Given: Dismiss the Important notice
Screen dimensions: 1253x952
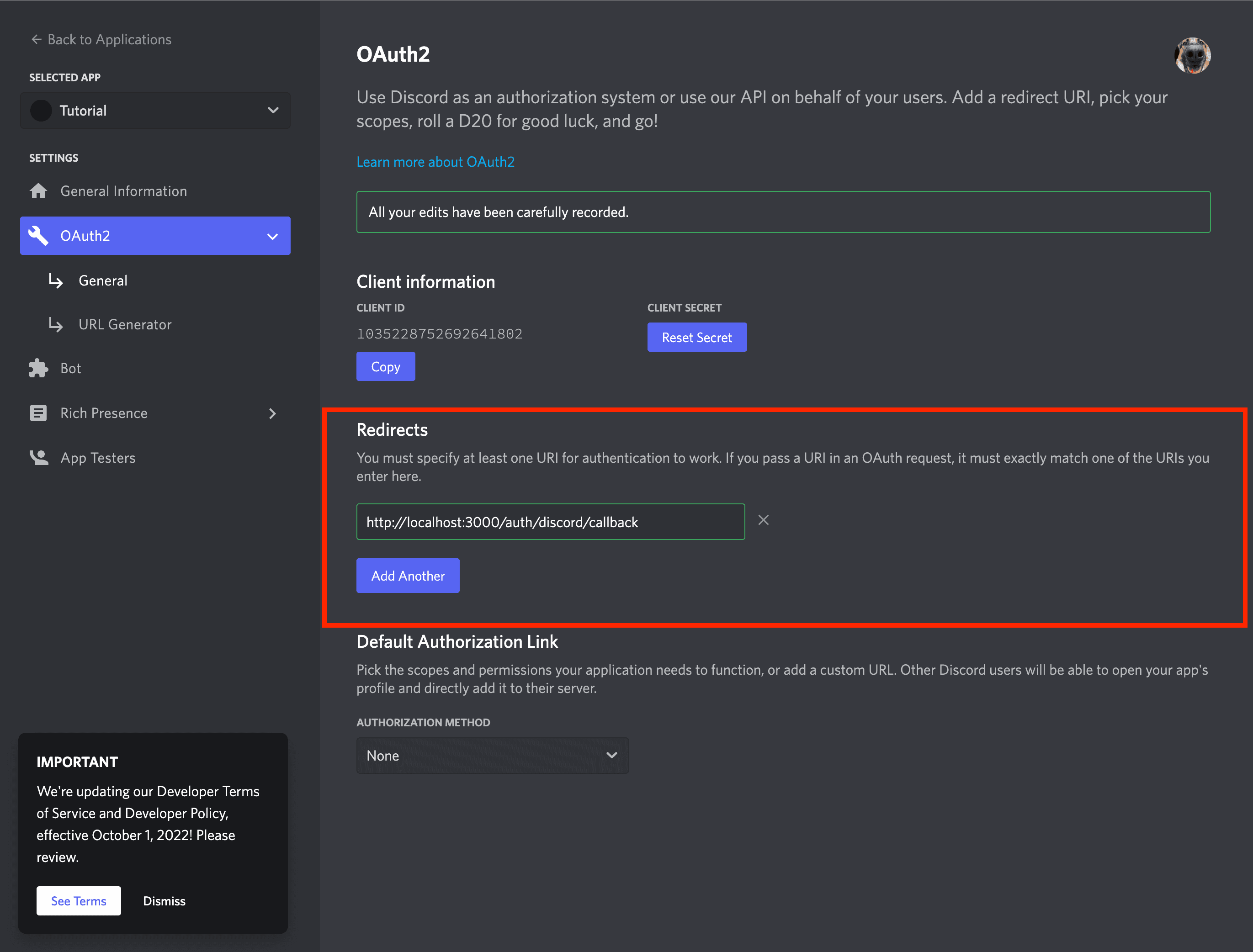Looking at the screenshot, I should pyautogui.click(x=165, y=901).
